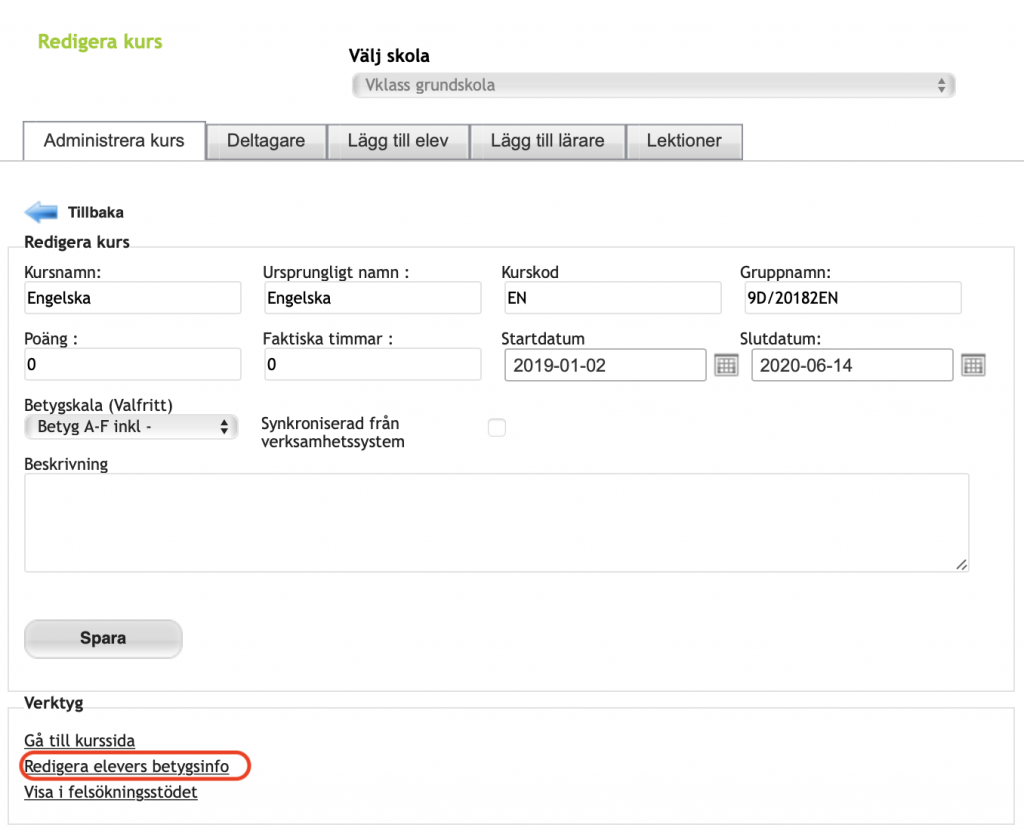Switch to the Lektioner tab
1024x831 pixels.
coord(684,141)
